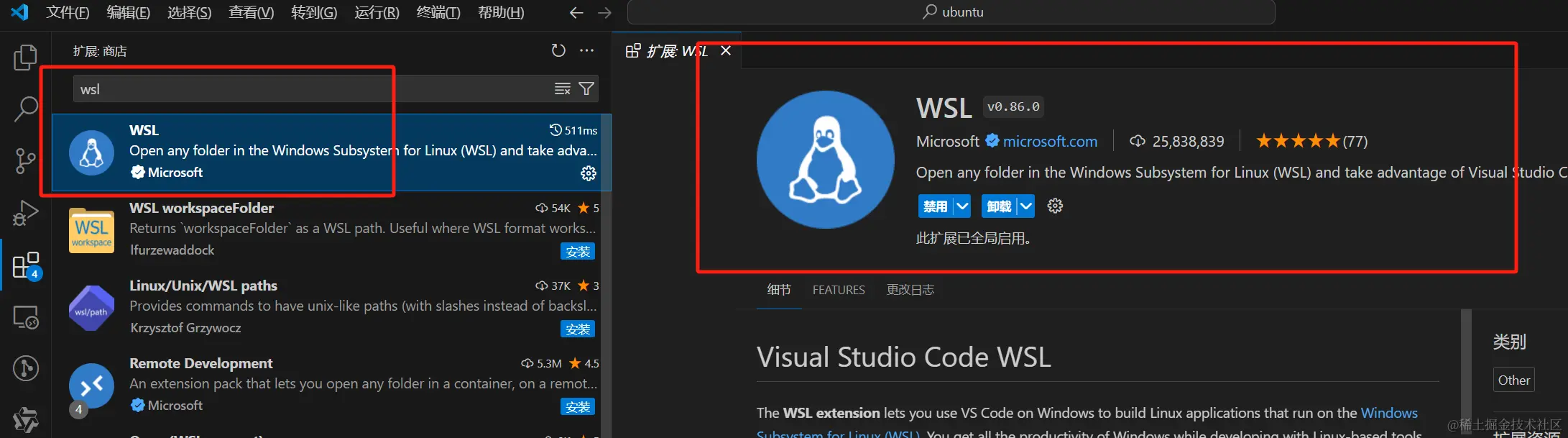This screenshot has height=438, width=1568.
Task: Open the ubuntu command center search bar
Action: 951,12
